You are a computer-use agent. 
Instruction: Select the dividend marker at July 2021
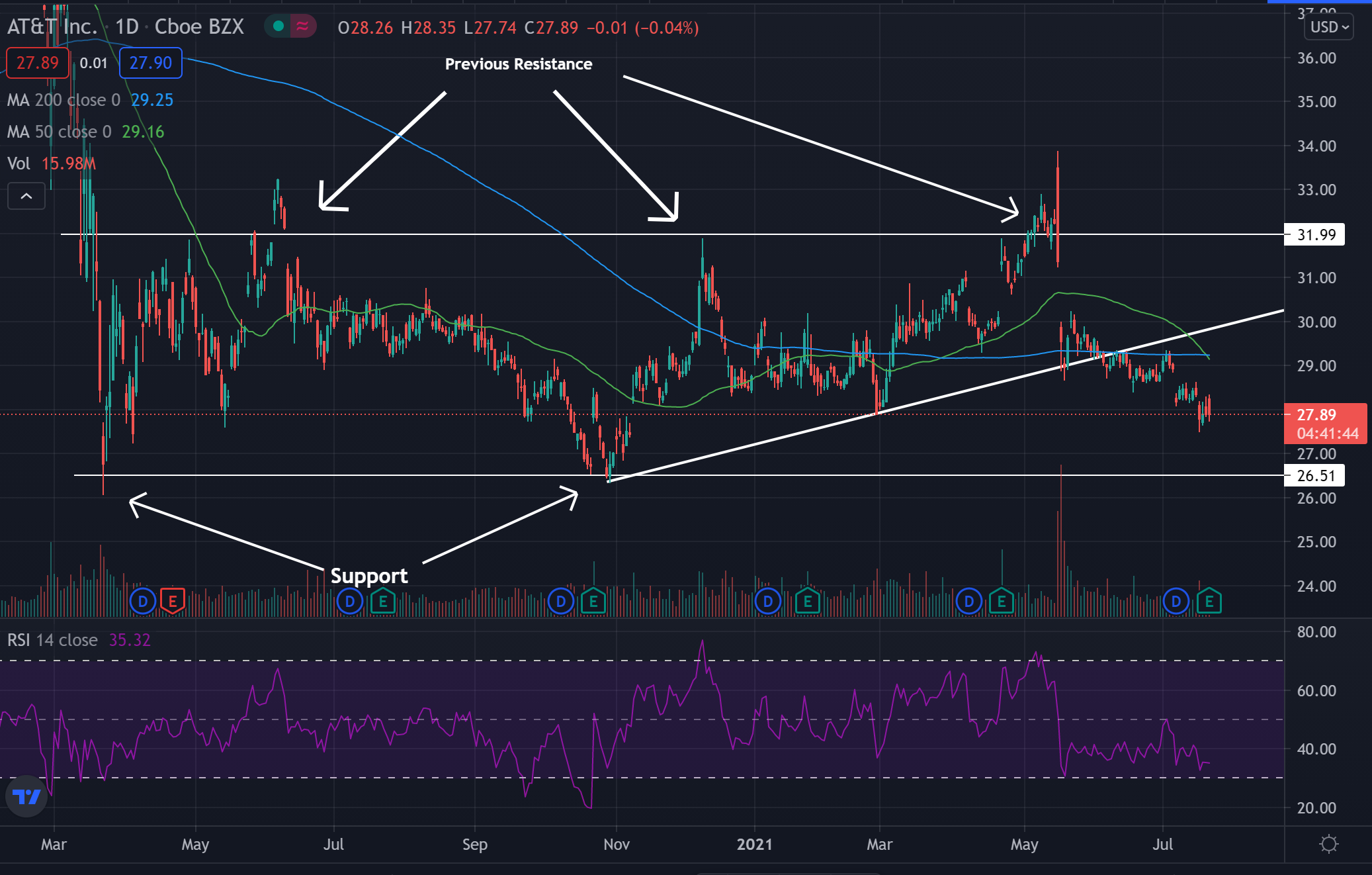1176,602
